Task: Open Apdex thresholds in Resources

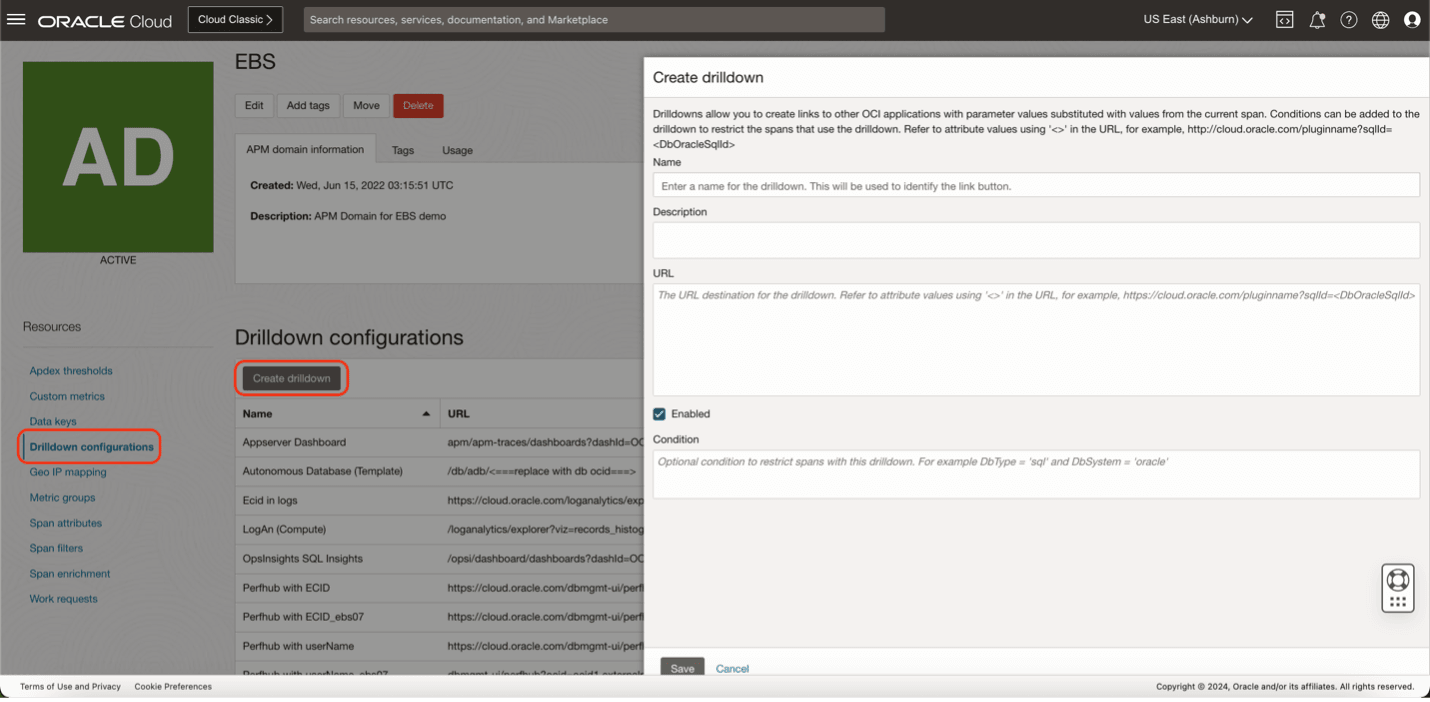Action: point(71,371)
